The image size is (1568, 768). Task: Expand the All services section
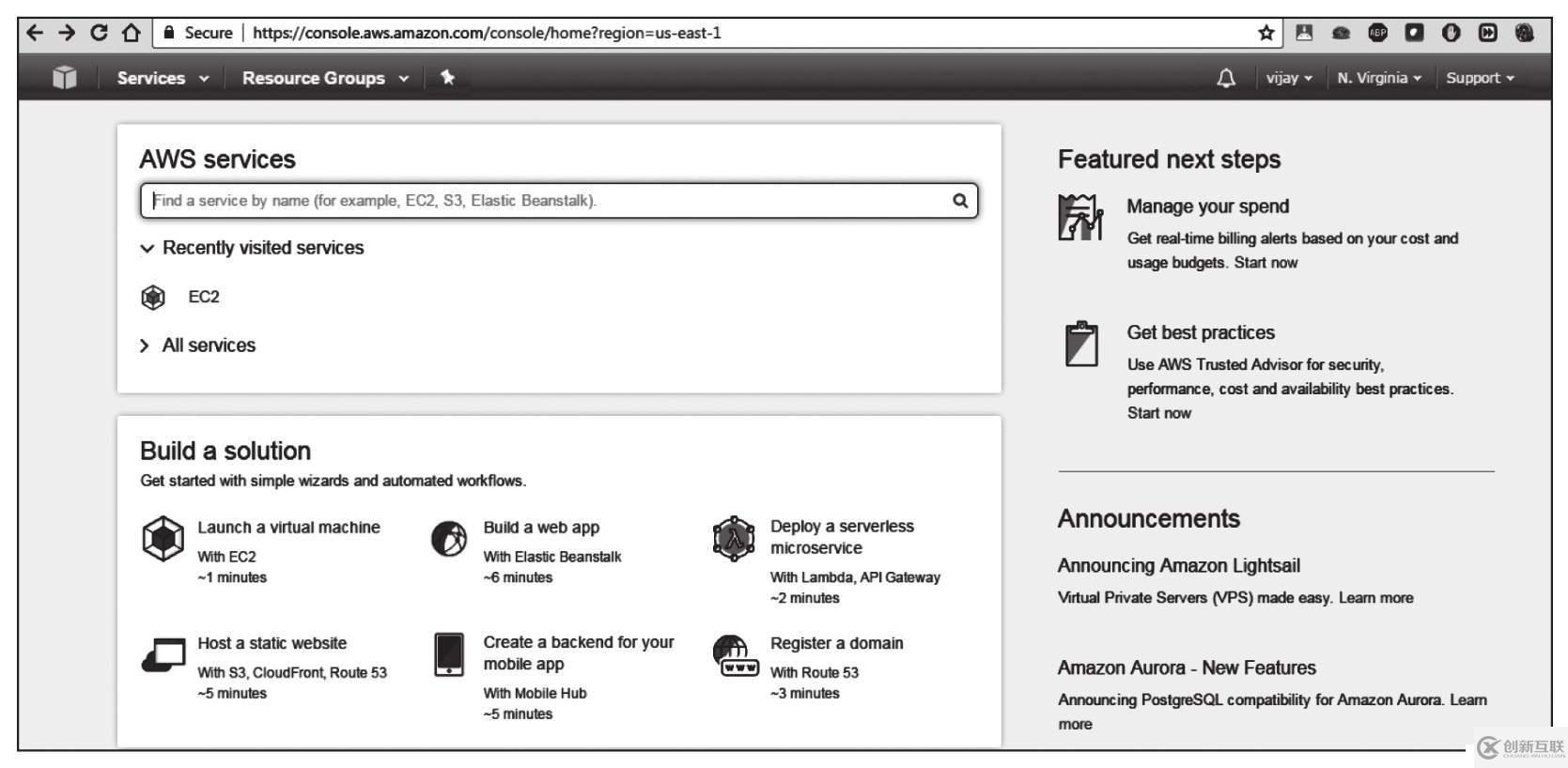[x=197, y=346]
